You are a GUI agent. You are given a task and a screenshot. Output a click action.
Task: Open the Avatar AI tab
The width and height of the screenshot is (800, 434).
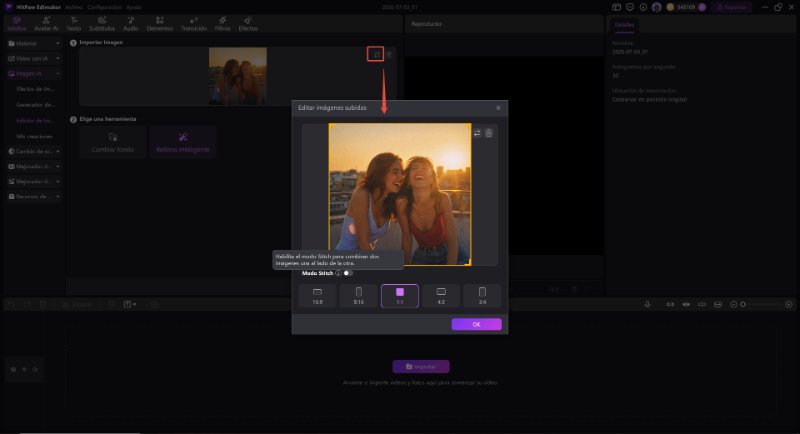(46, 23)
